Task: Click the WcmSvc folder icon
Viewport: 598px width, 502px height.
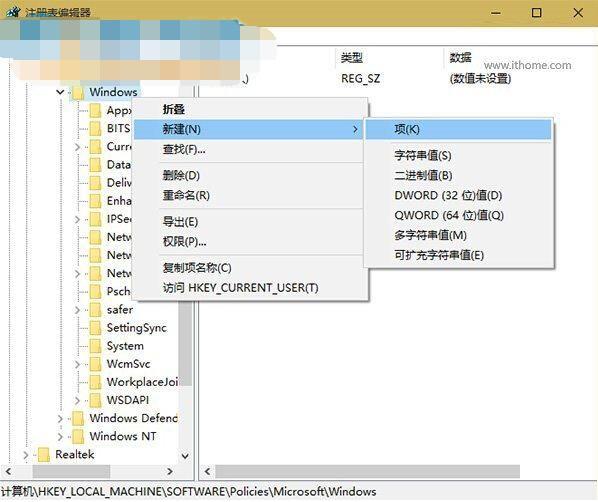Action: coord(95,364)
